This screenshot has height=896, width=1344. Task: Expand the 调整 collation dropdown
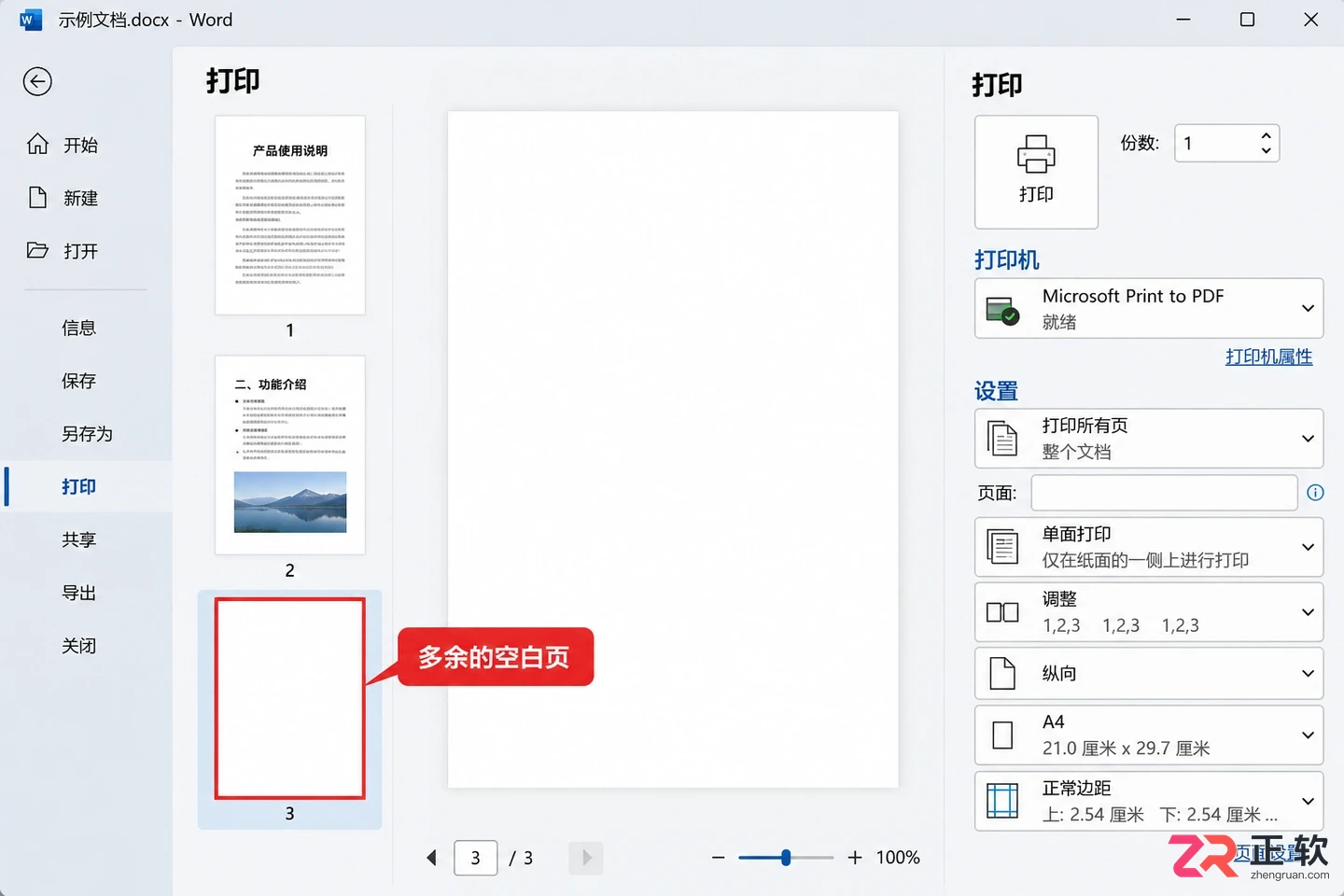[1149, 612]
